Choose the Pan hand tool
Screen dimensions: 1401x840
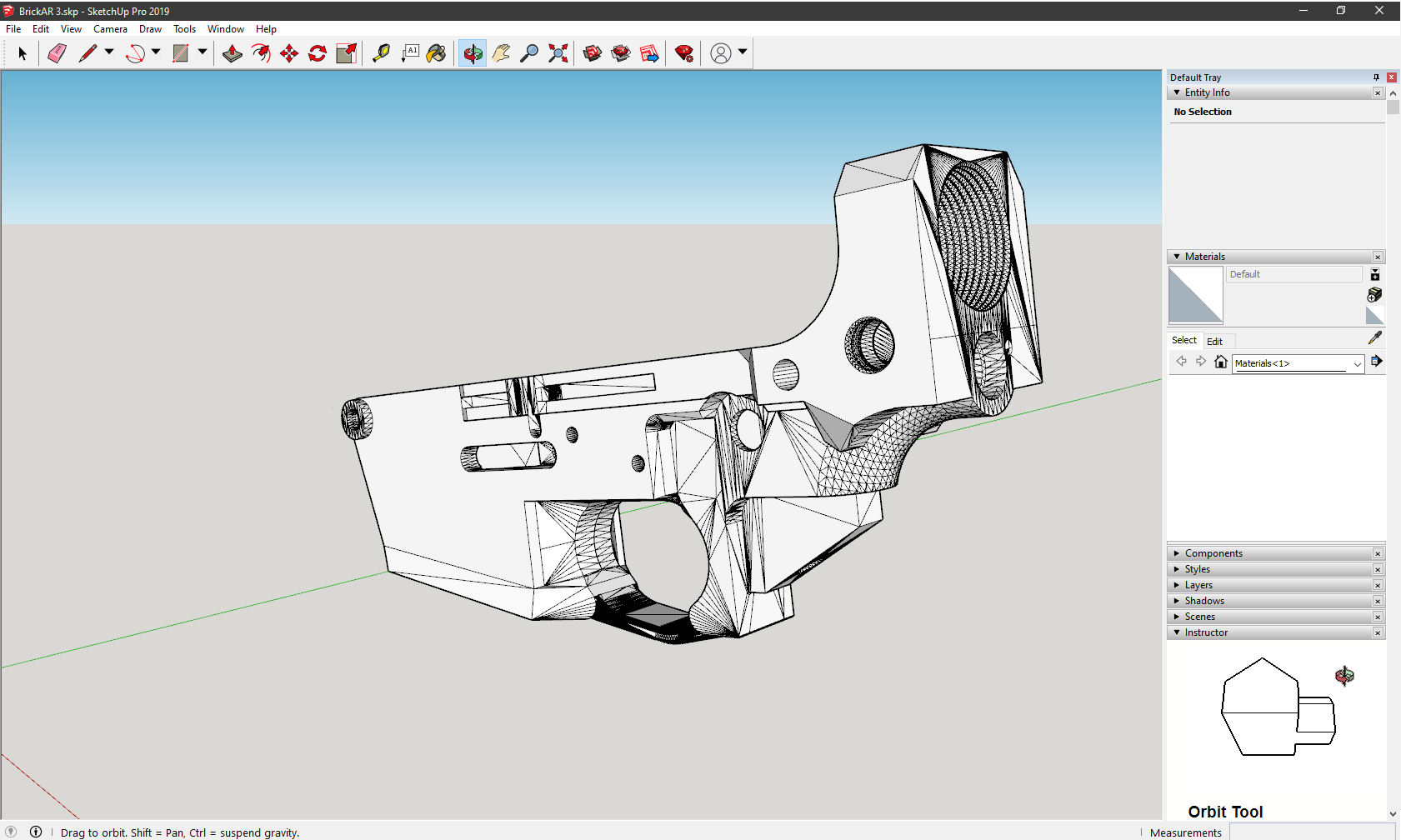point(501,53)
